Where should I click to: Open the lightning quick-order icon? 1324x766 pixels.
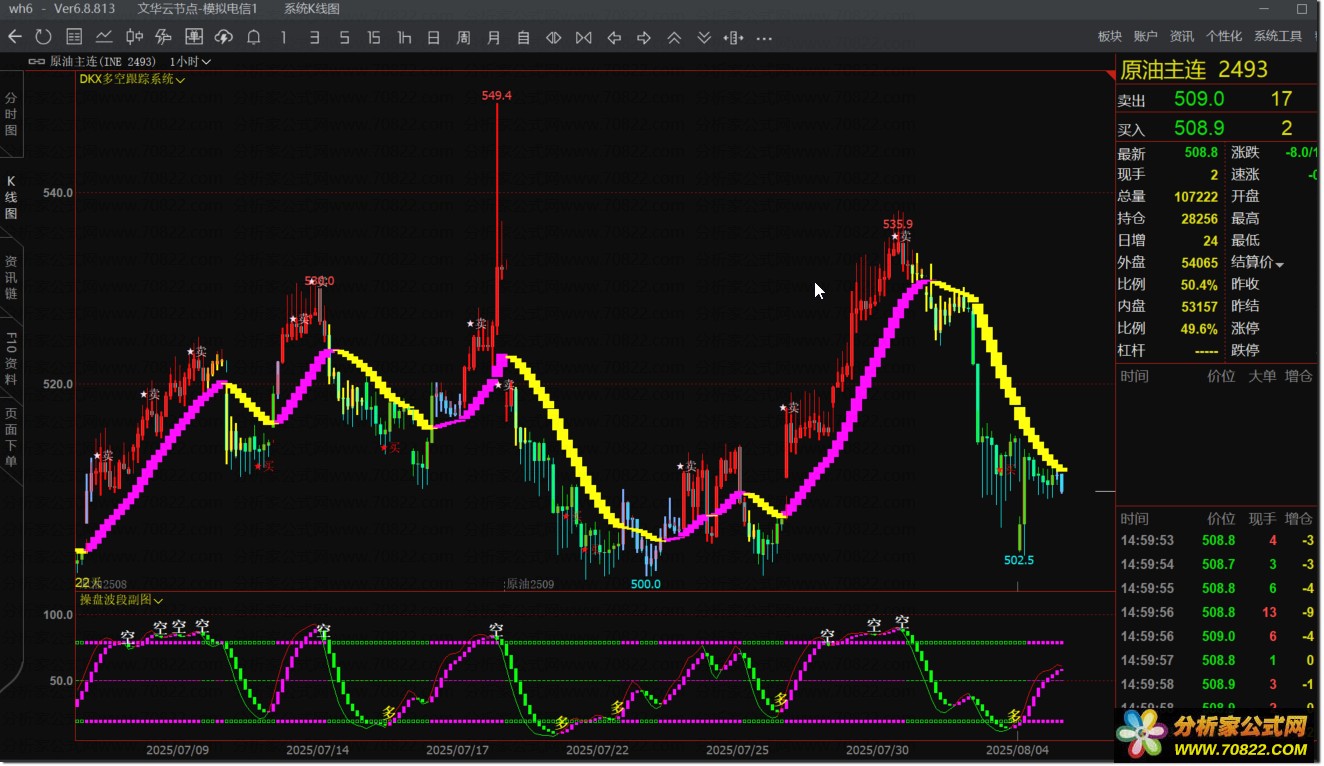point(164,37)
